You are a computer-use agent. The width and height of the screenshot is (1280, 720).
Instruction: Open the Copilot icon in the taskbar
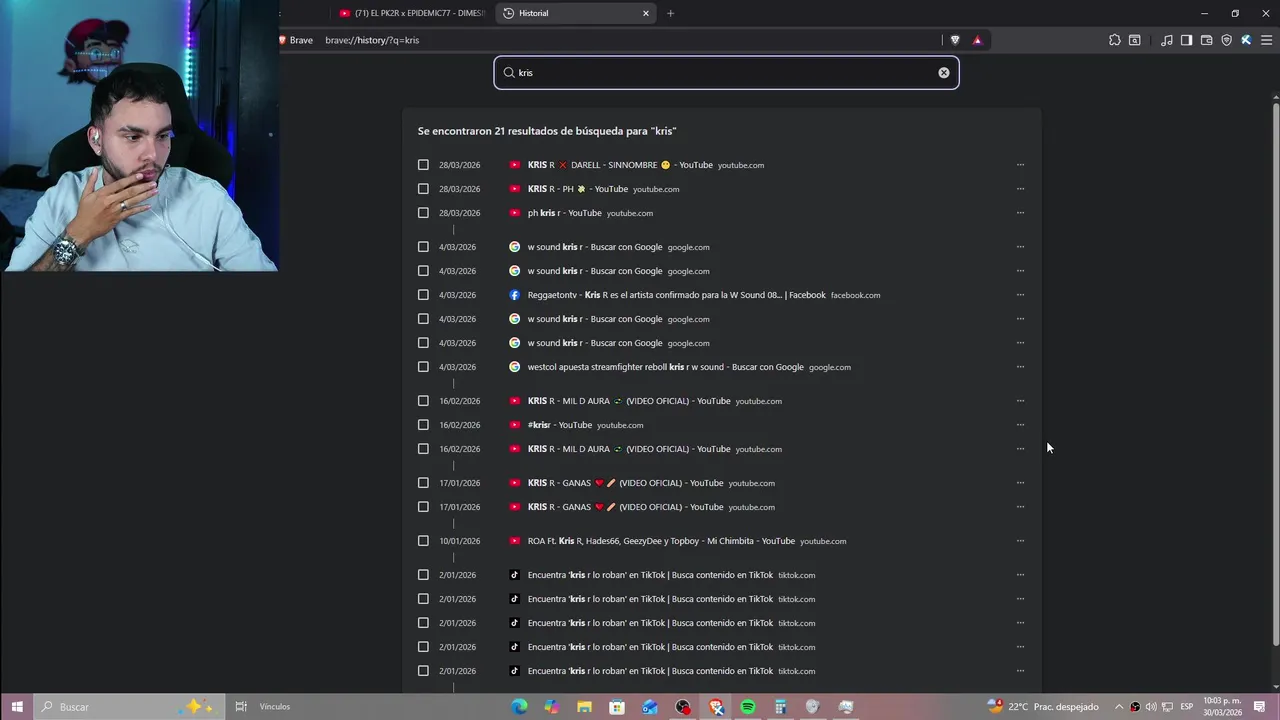(x=552, y=707)
